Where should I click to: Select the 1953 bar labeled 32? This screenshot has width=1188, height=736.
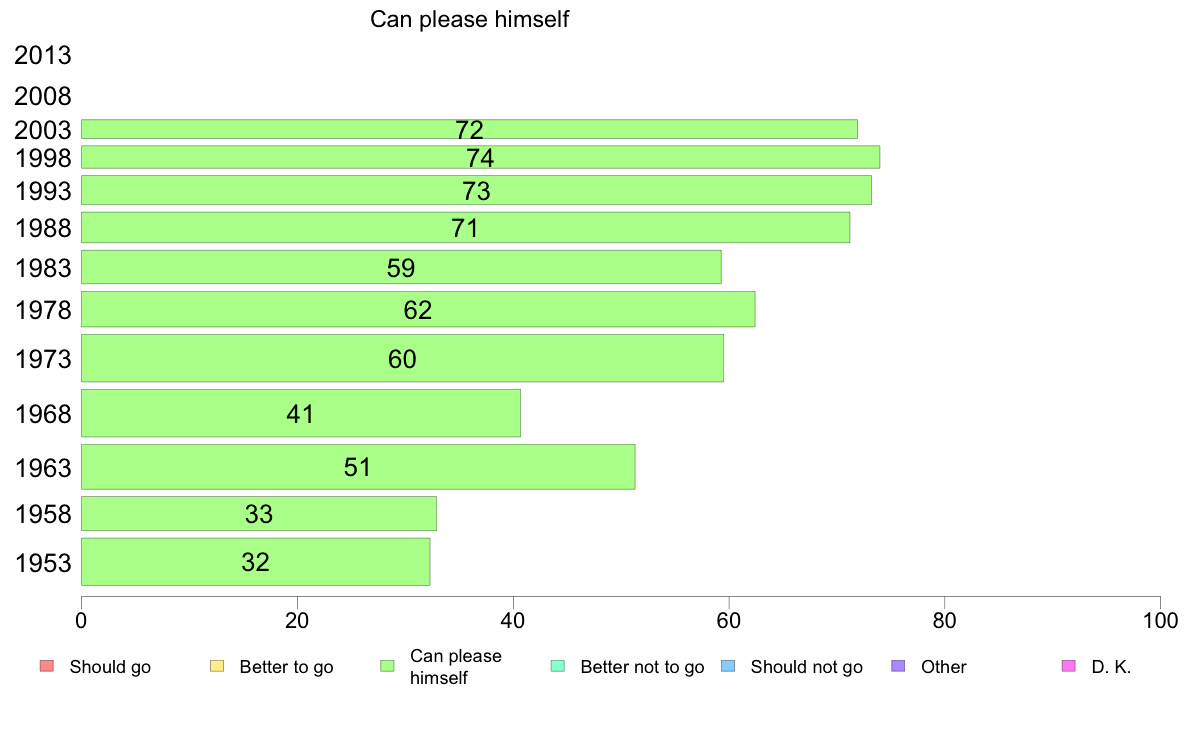(x=255, y=562)
